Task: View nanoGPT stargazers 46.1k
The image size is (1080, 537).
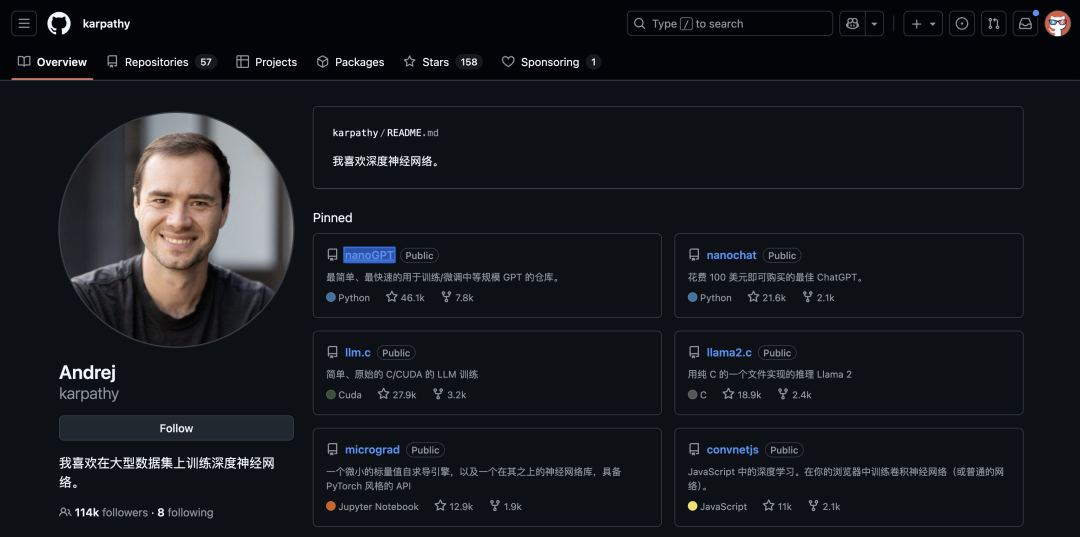Action: 405,297
